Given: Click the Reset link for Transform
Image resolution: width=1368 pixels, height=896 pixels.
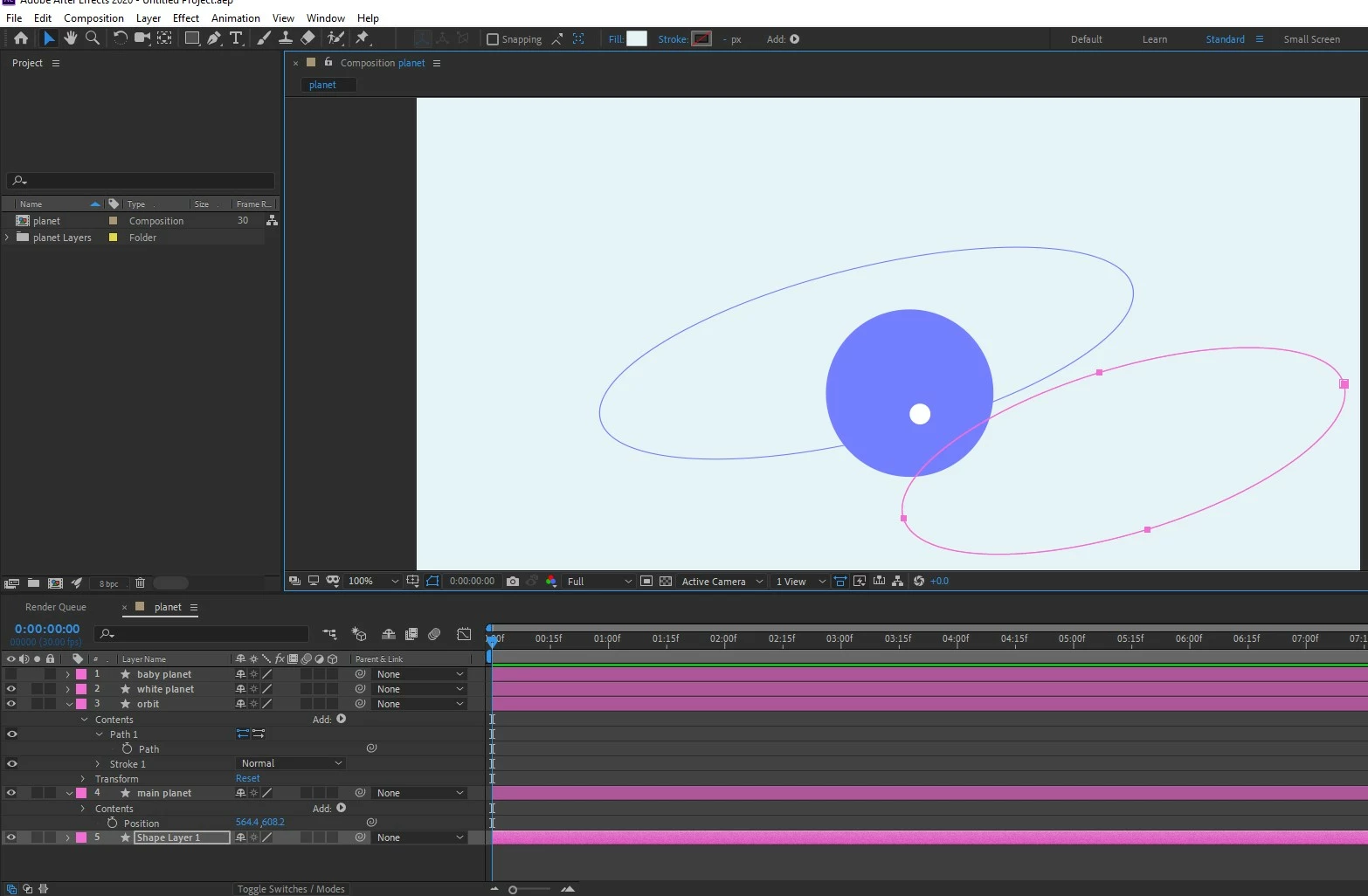Looking at the screenshot, I should (248, 778).
